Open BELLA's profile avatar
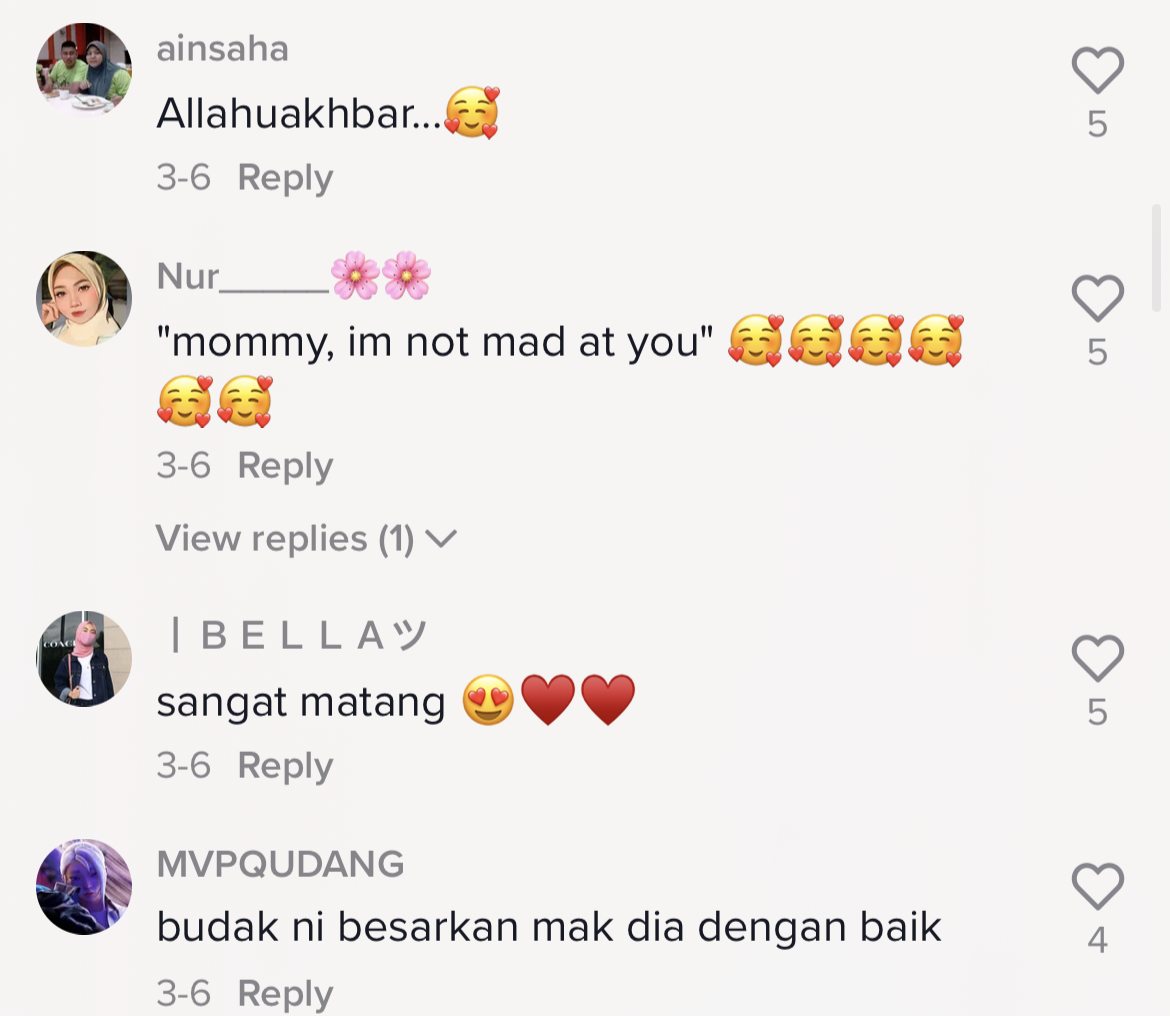 click(84, 659)
